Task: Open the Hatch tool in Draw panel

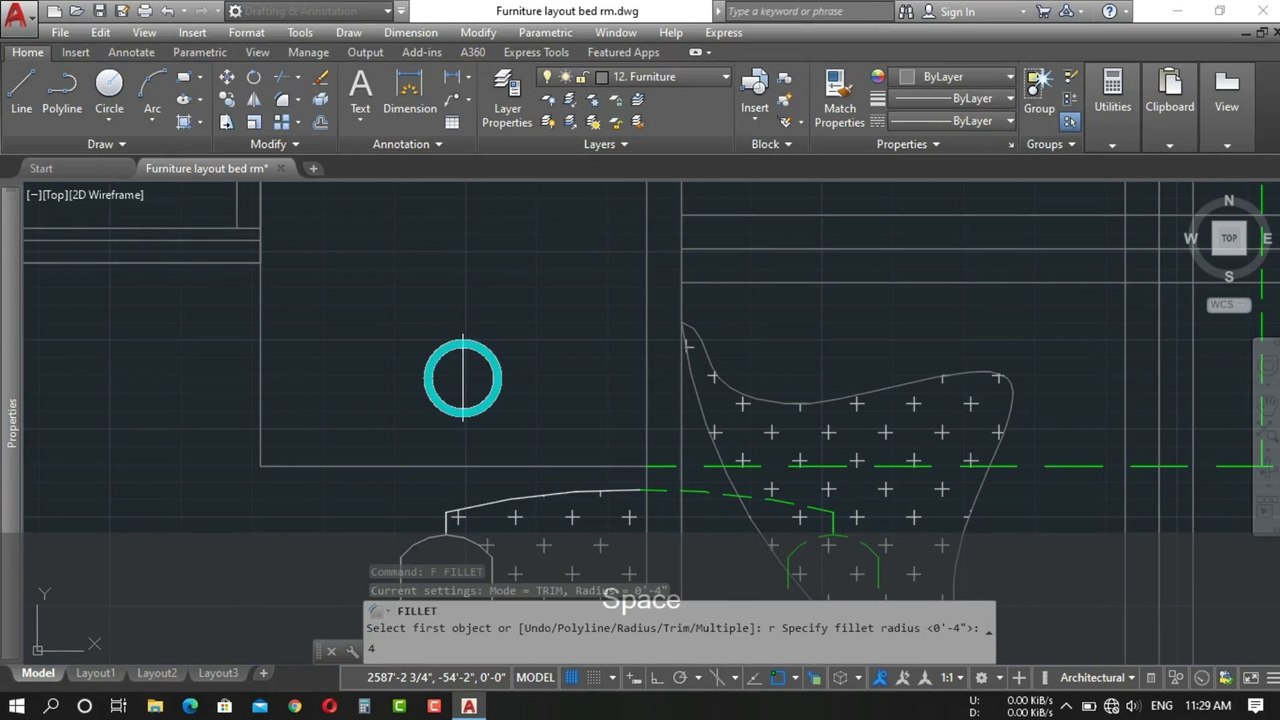Action: point(183,122)
